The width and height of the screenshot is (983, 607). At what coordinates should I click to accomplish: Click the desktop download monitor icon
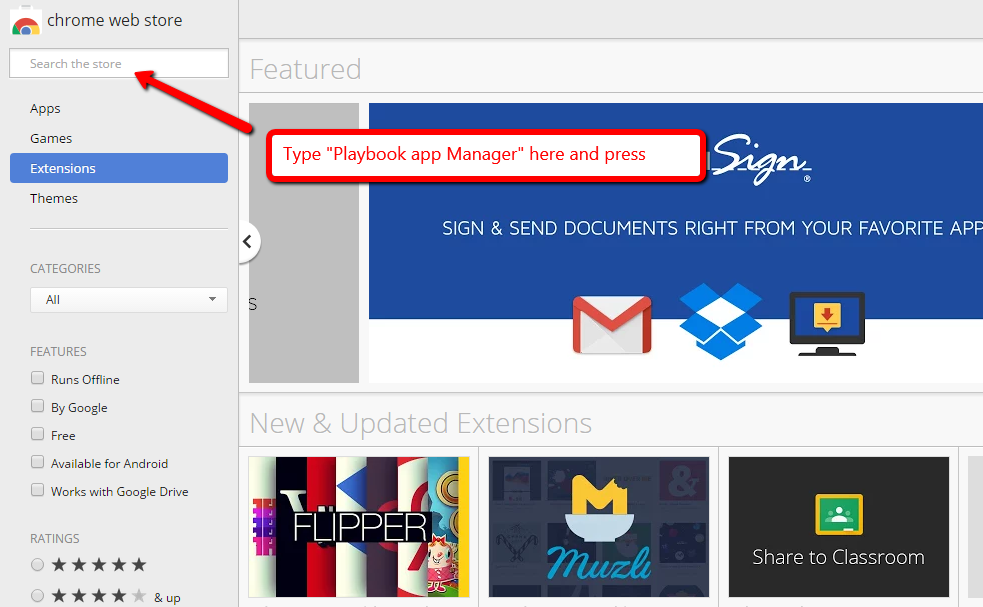827,323
